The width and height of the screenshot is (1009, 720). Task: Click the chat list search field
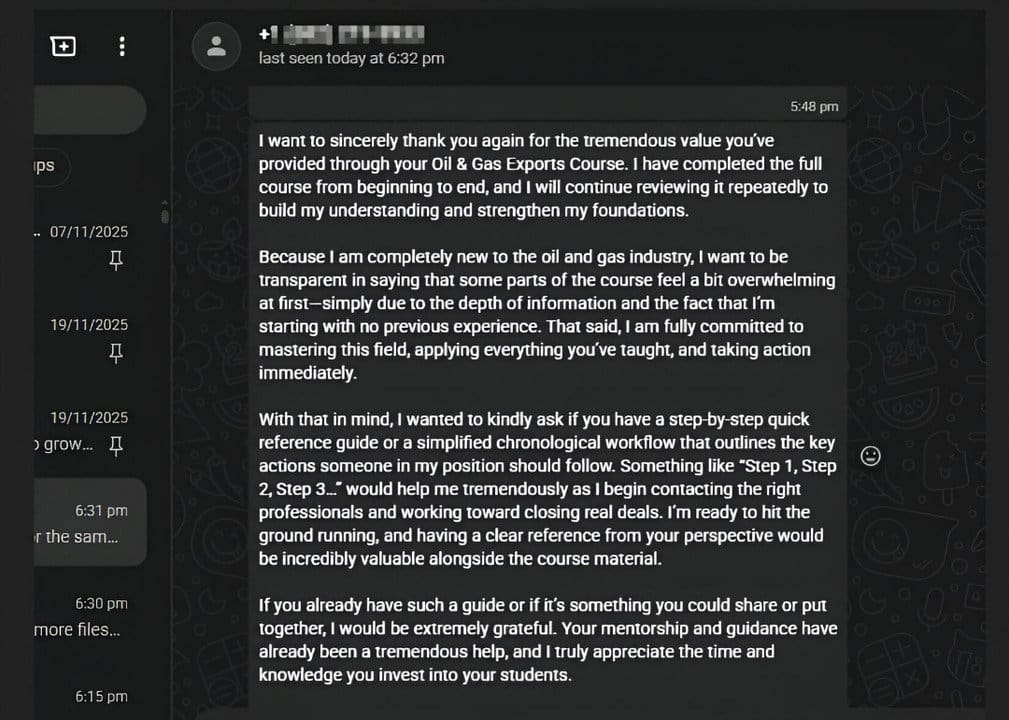(x=88, y=110)
